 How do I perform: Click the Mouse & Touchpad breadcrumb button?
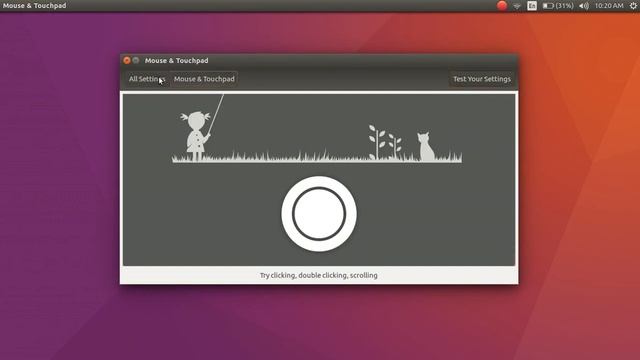click(x=204, y=79)
